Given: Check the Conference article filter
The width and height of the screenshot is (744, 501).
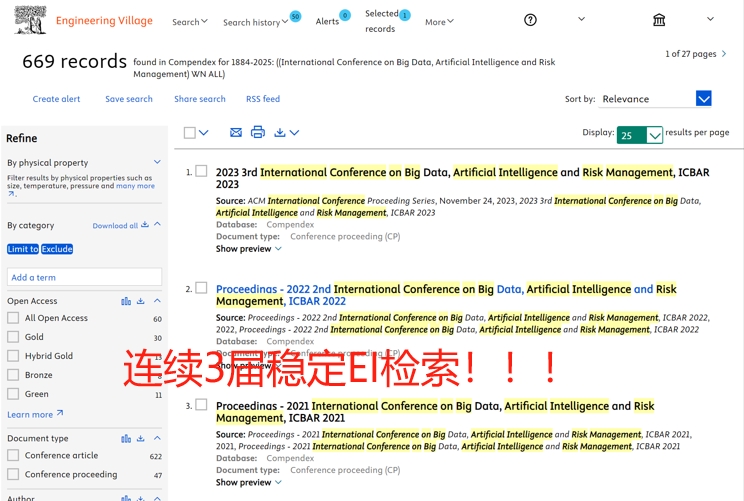Looking at the screenshot, I should tap(13, 455).
